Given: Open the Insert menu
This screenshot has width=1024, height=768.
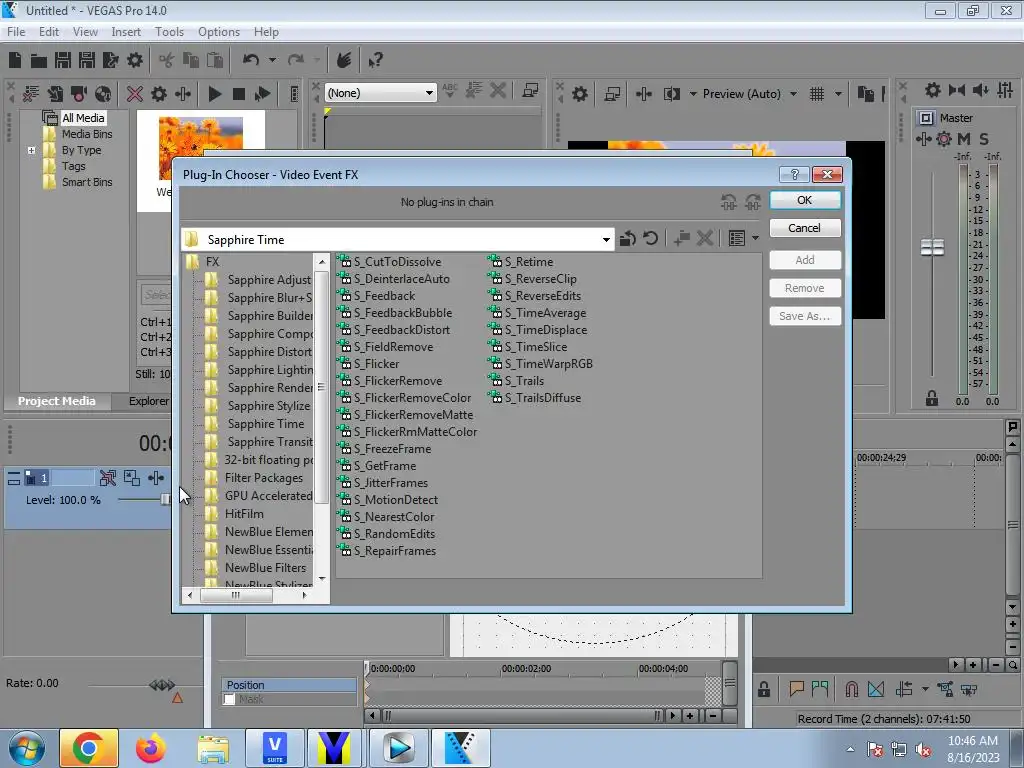Looking at the screenshot, I should click(126, 32).
